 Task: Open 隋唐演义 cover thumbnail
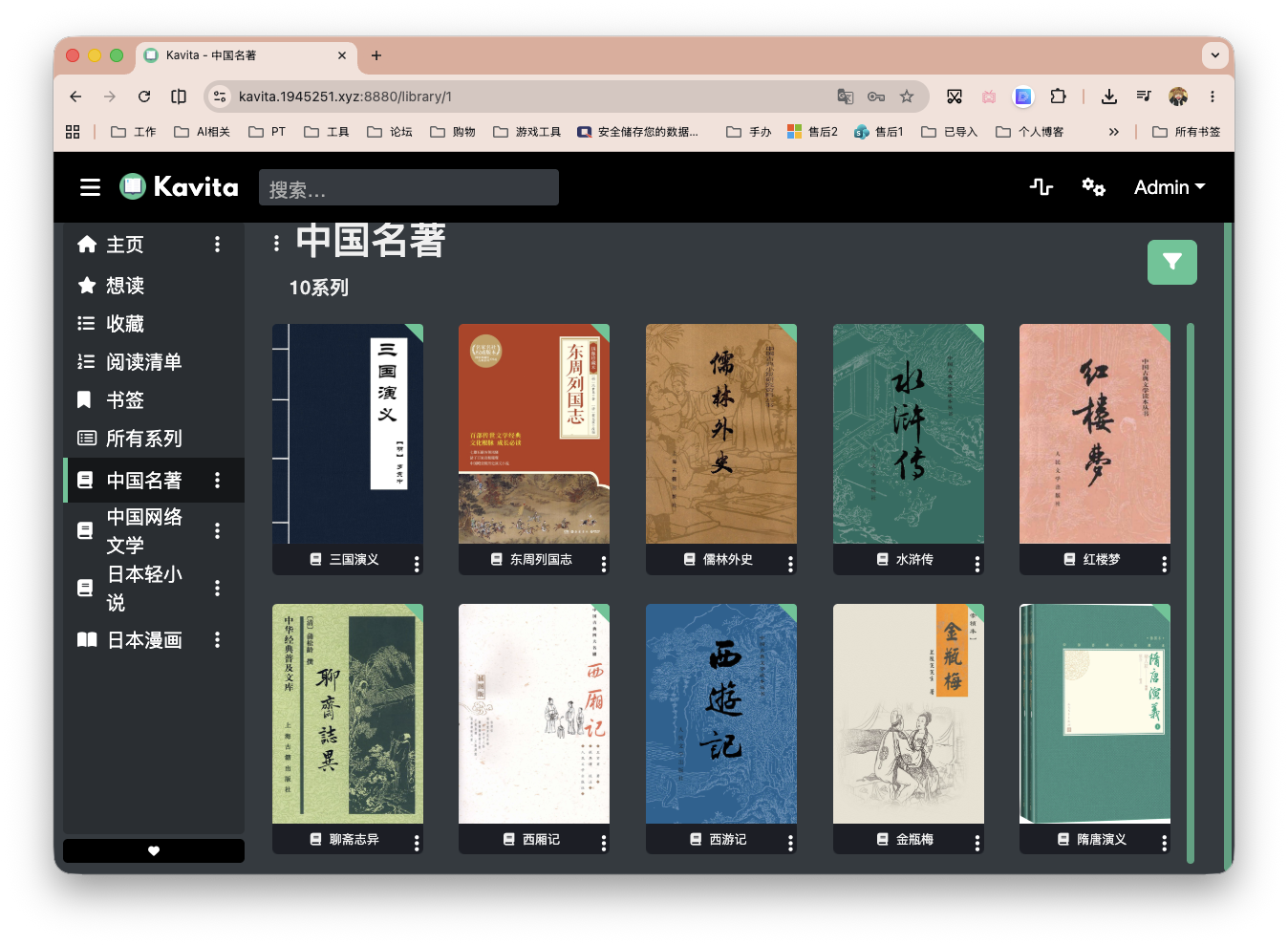click(1095, 714)
